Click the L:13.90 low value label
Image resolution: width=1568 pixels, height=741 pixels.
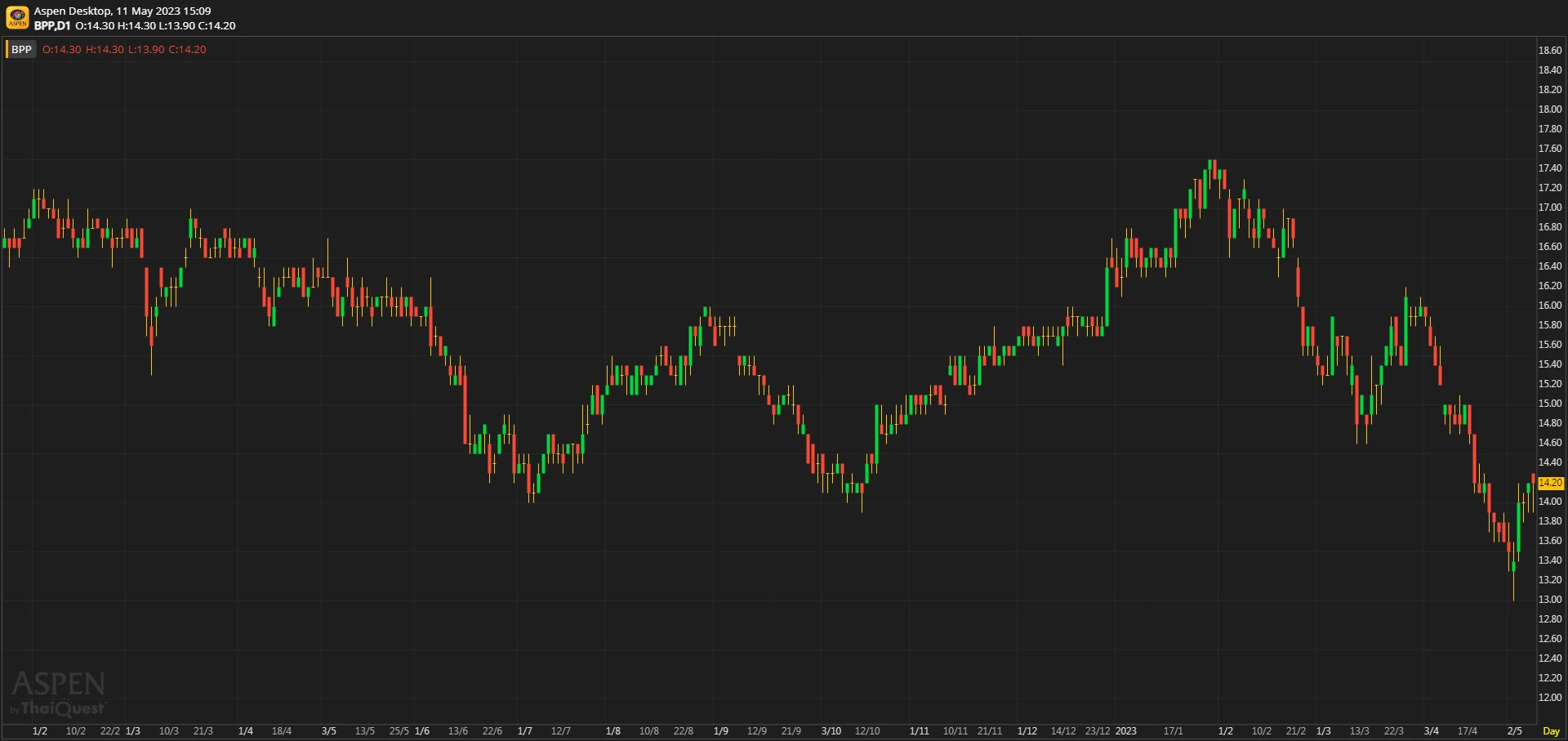point(177,25)
